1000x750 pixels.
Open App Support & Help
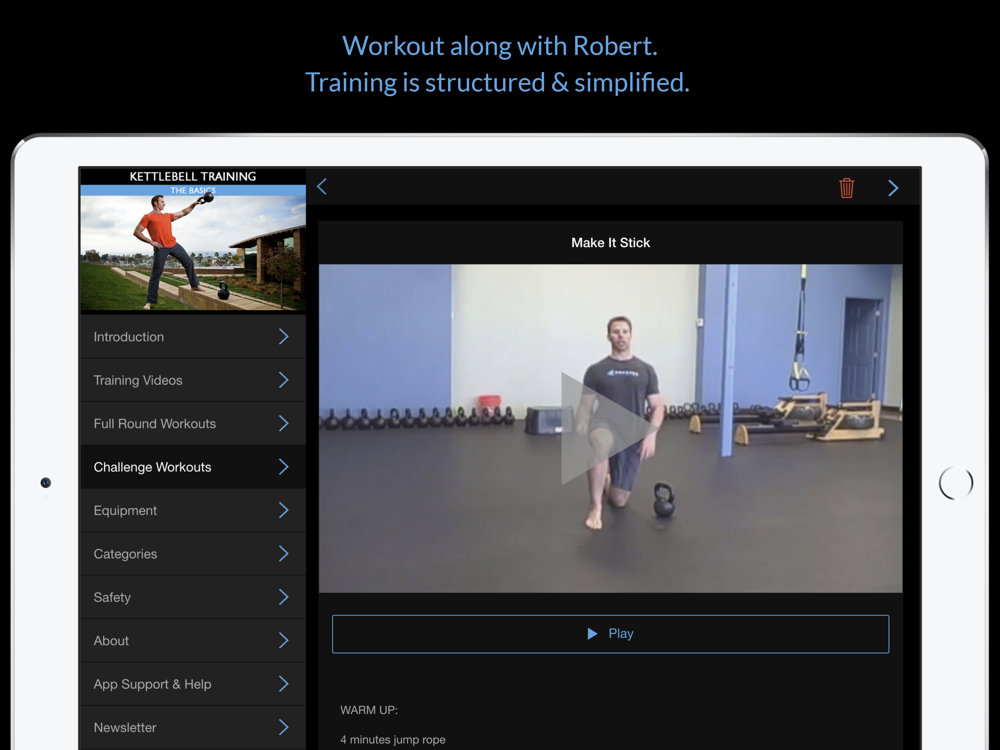(x=193, y=684)
